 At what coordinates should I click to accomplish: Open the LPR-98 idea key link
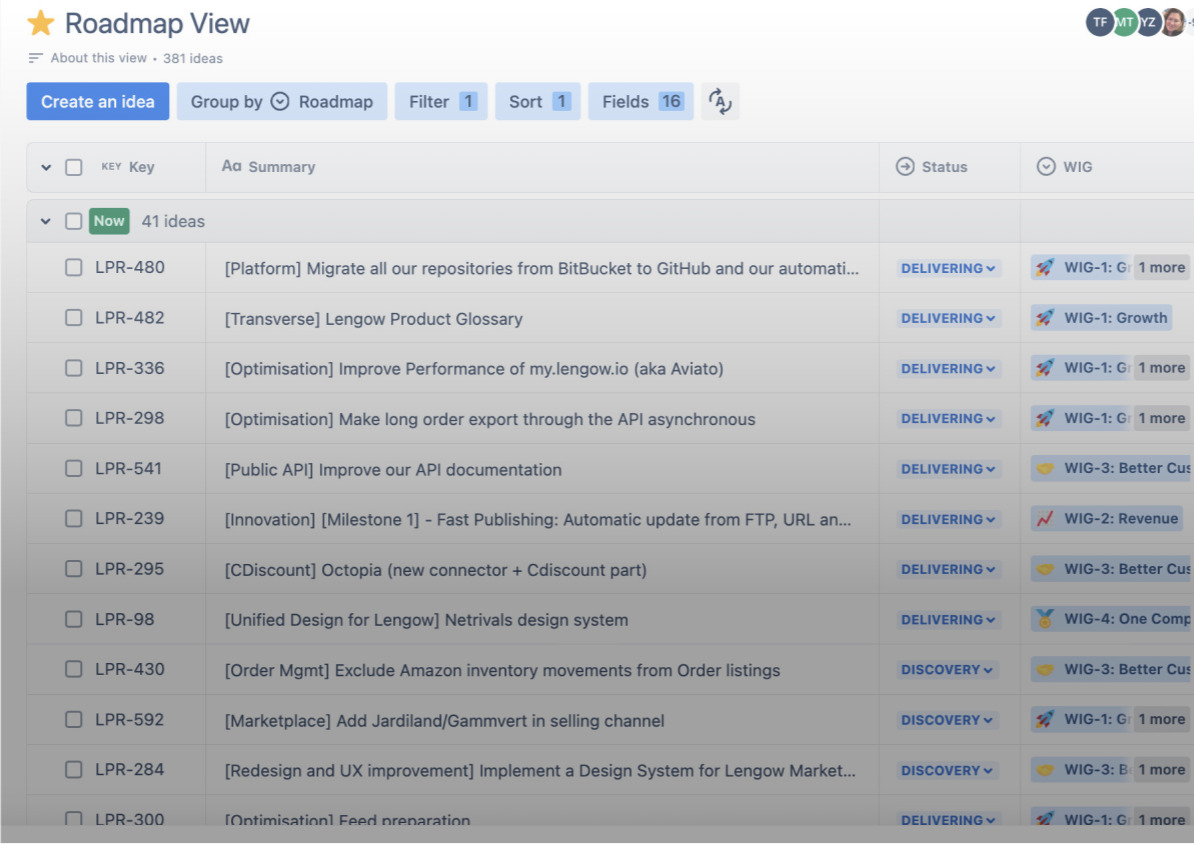[x=125, y=619]
